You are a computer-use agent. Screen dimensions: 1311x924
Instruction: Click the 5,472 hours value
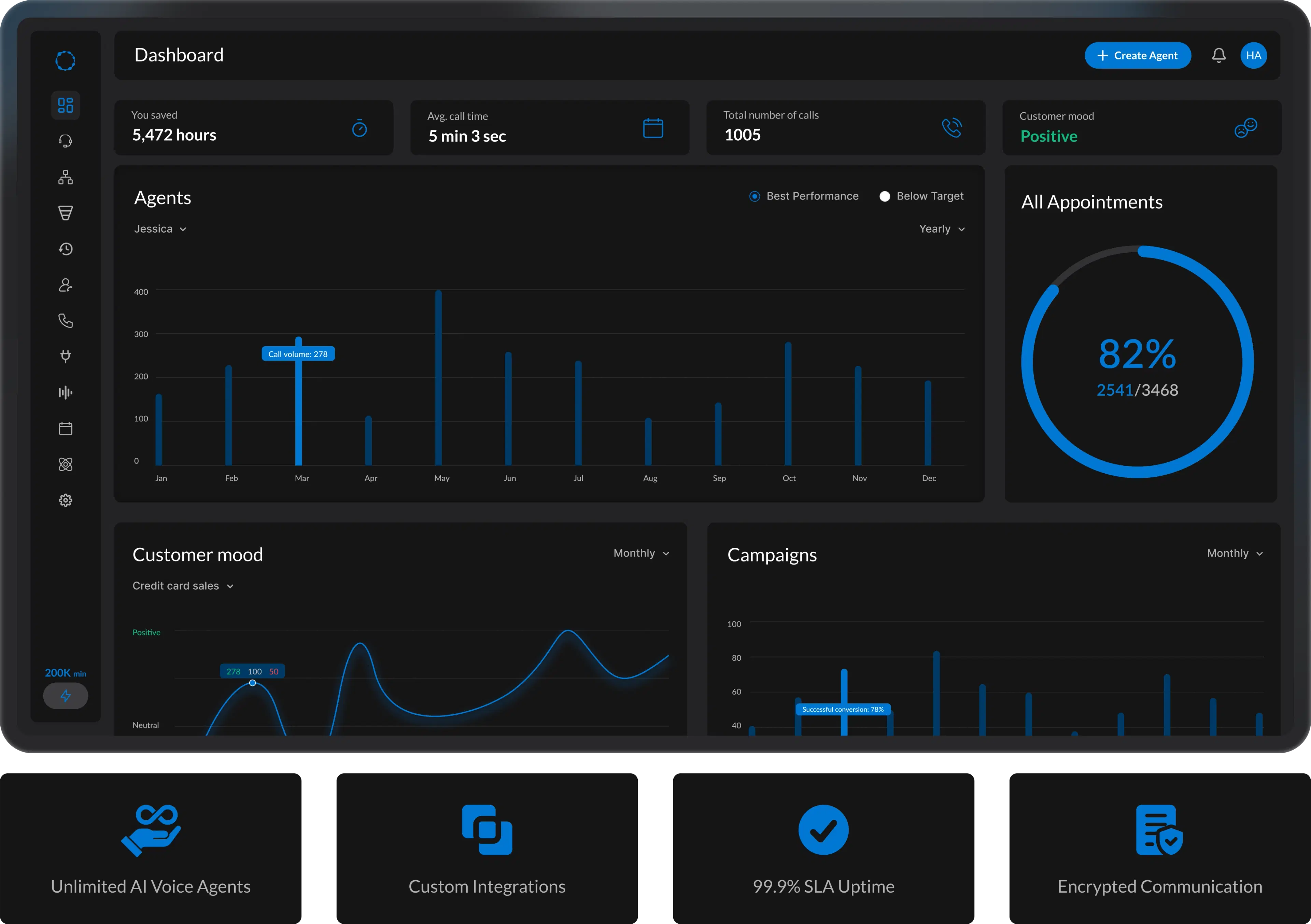click(174, 135)
